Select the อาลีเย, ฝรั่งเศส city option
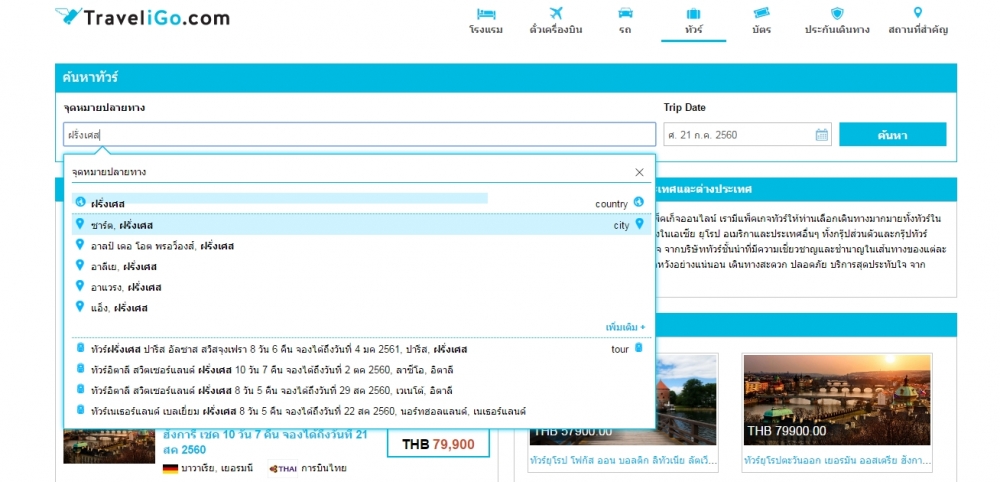This screenshot has width=1000, height=482. pos(124,266)
